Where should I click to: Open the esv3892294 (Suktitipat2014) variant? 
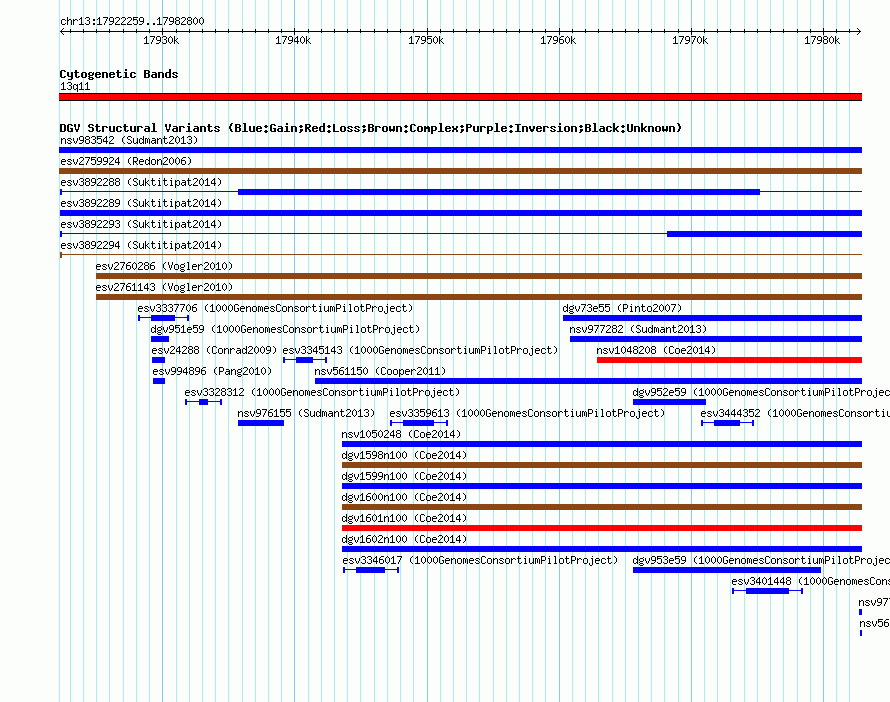tap(141, 245)
